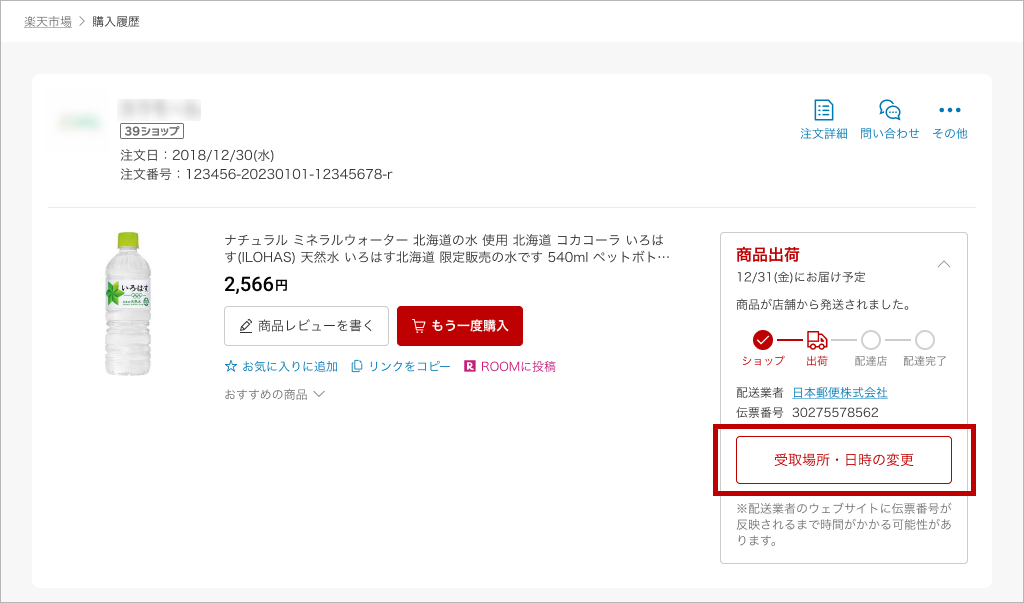Click the star icon for お気に入りに追加
Image resolution: width=1024 pixels, height=603 pixels.
pyautogui.click(x=231, y=367)
